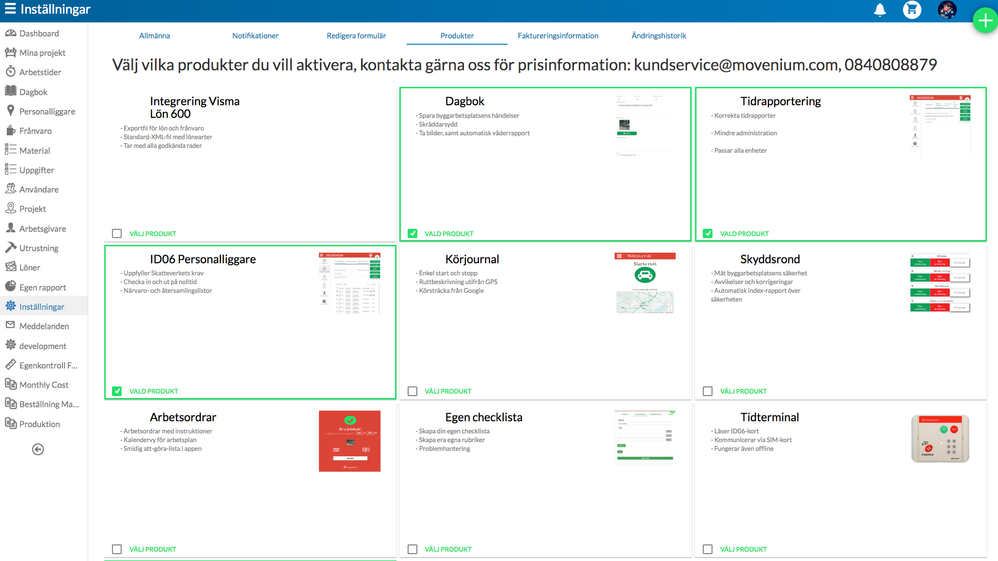Click the Monthly Cost sidebar icon
Screen dimensions: 998x561
[x=11, y=384]
